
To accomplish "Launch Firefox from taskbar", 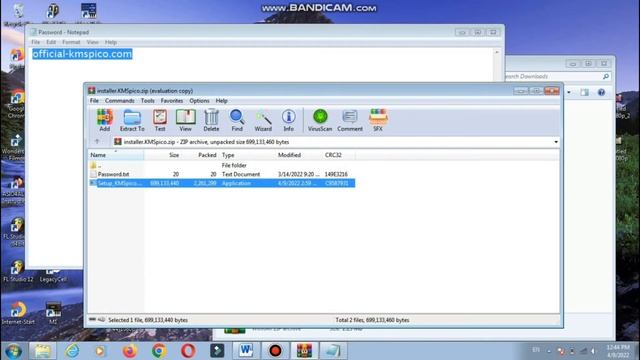I will click(x=130, y=351).
